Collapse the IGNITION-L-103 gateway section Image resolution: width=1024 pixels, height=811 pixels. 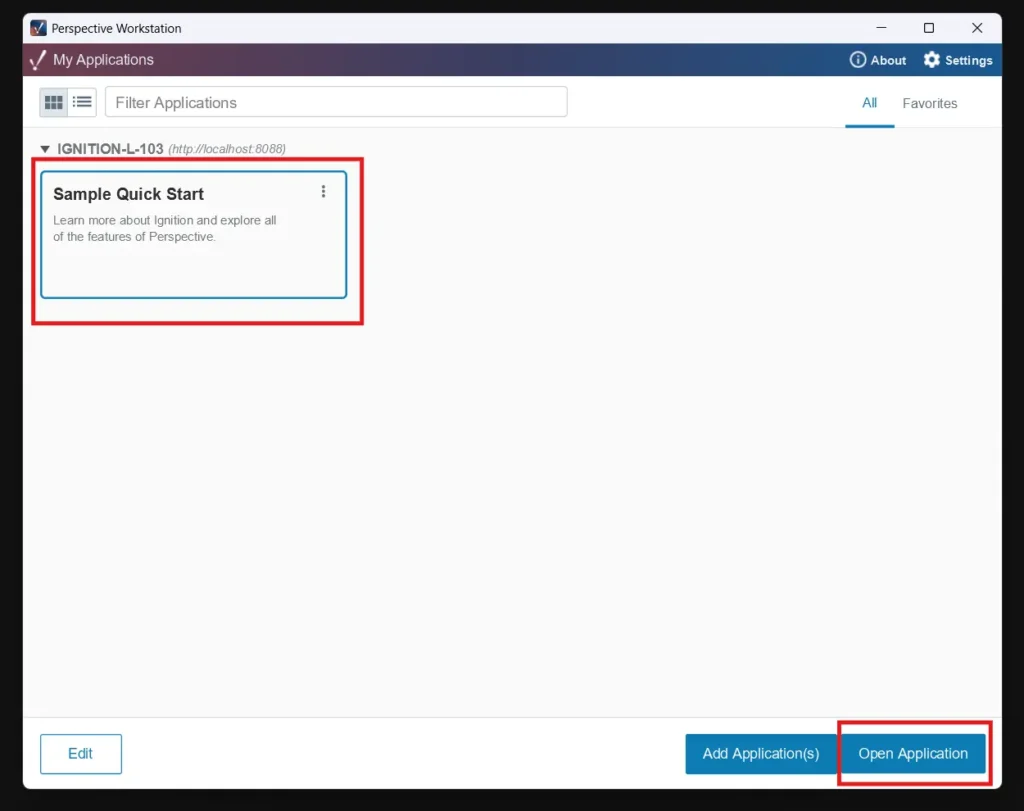45,148
